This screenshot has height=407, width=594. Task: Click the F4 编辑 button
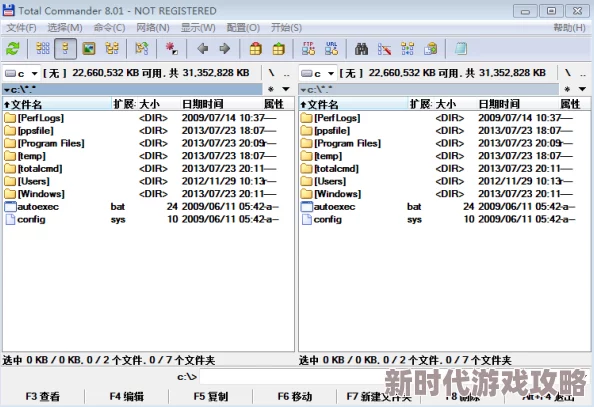click(127, 397)
